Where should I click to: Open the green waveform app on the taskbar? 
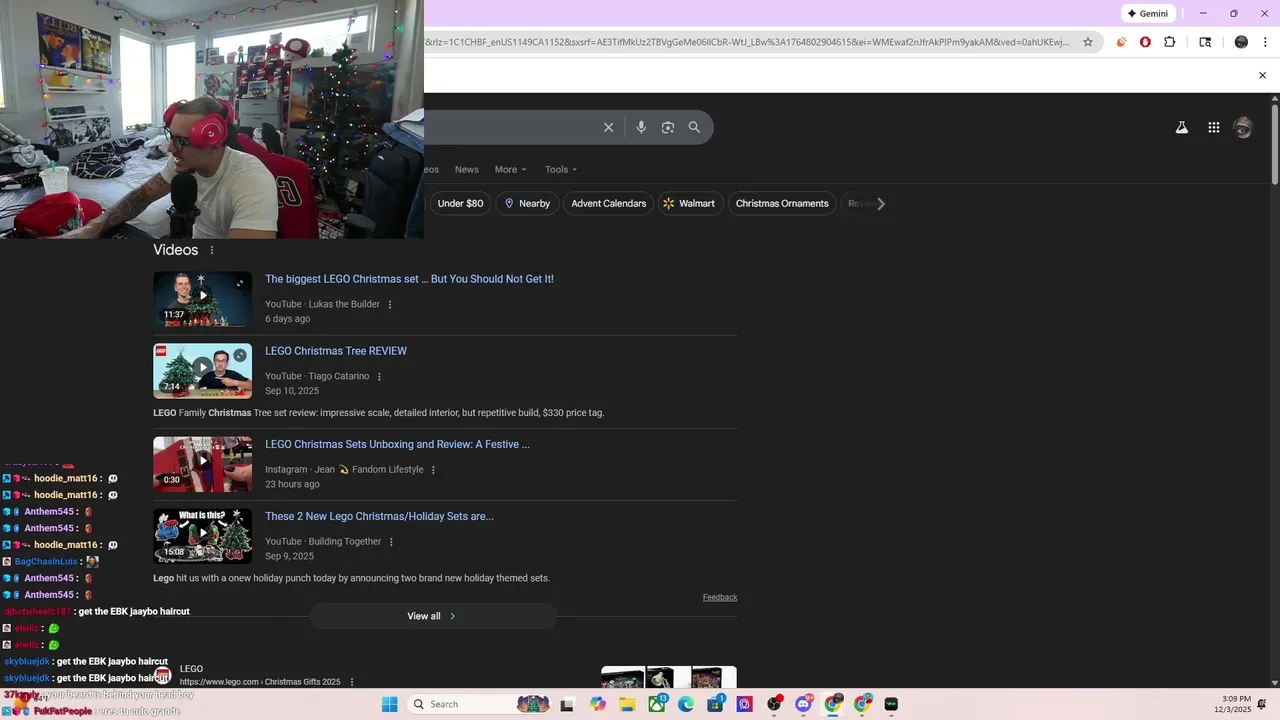[891, 704]
